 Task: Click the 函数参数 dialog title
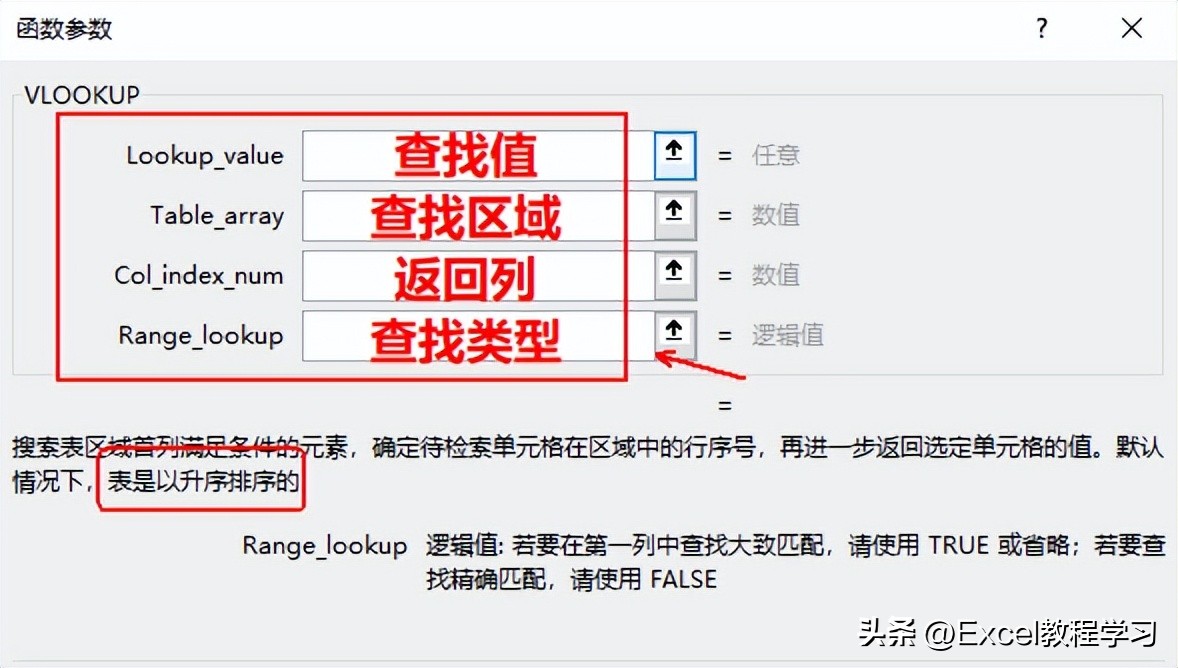coord(65,29)
